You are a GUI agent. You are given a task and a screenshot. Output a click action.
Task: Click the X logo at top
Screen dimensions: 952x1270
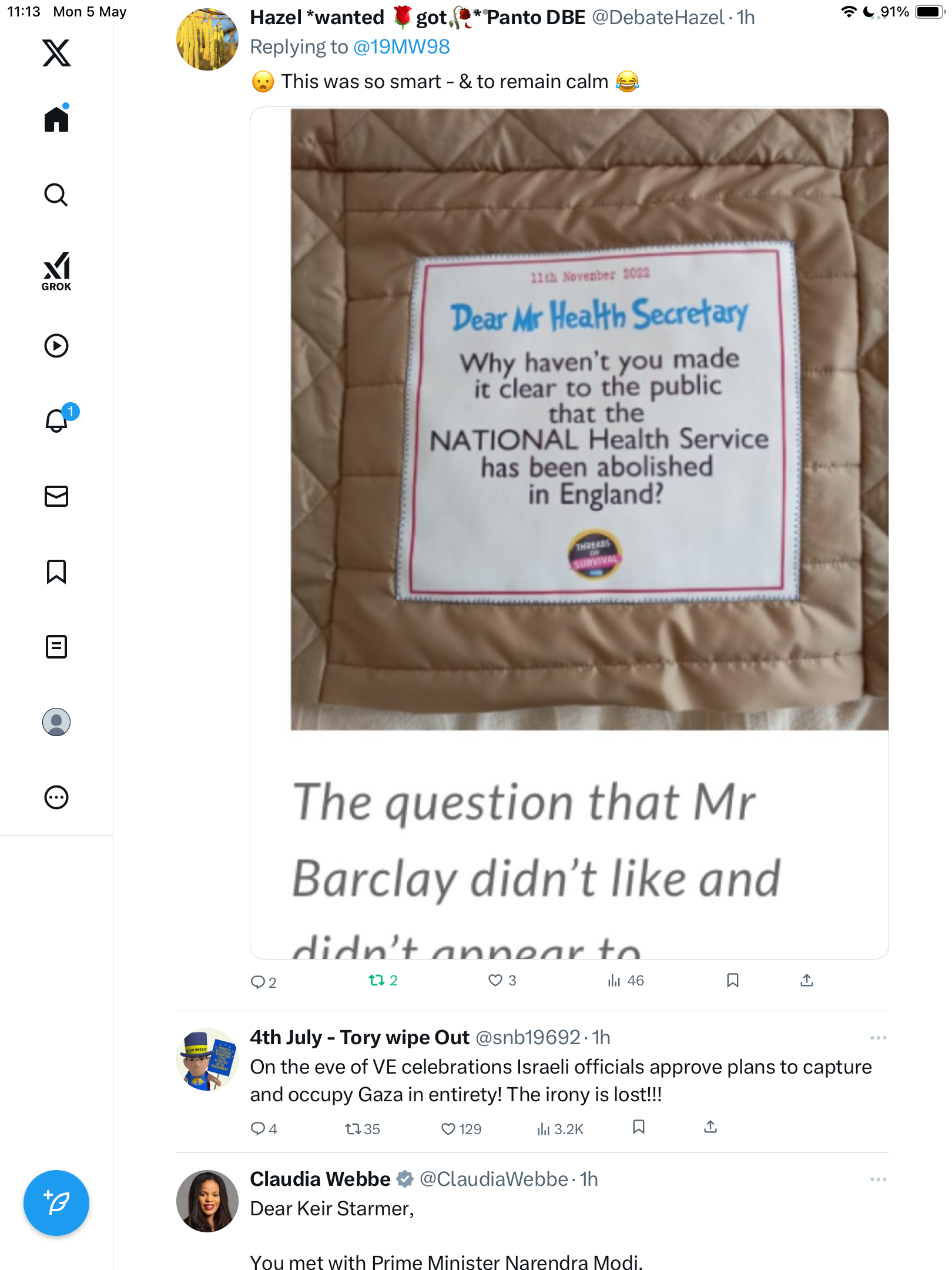click(56, 53)
